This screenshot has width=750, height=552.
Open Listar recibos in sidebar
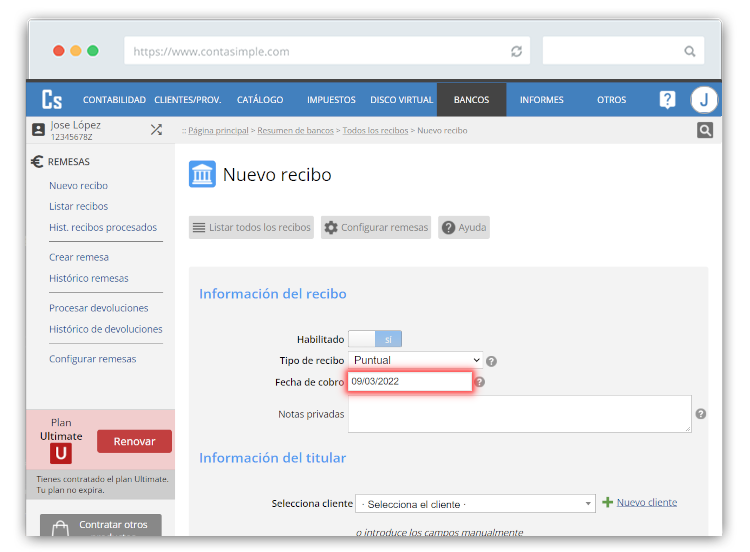click(x=78, y=206)
